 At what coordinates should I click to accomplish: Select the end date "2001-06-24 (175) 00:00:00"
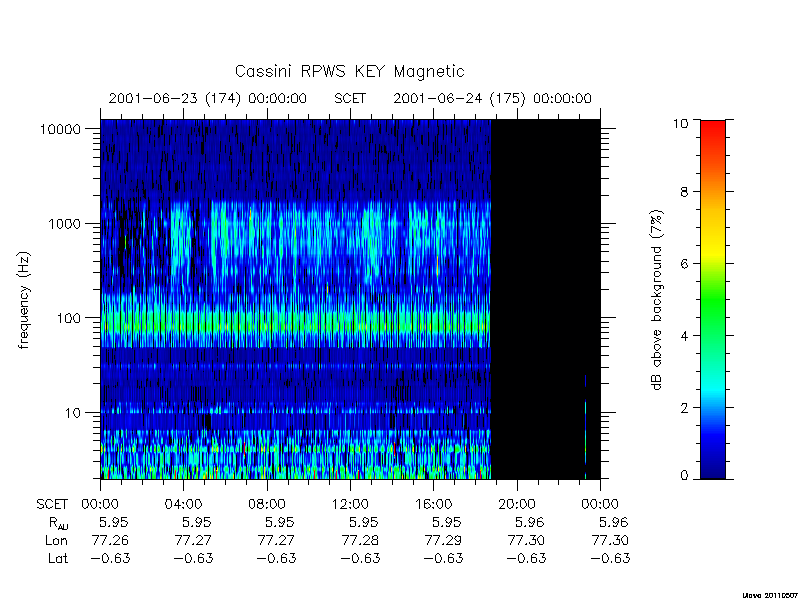click(x=492, y=98)
